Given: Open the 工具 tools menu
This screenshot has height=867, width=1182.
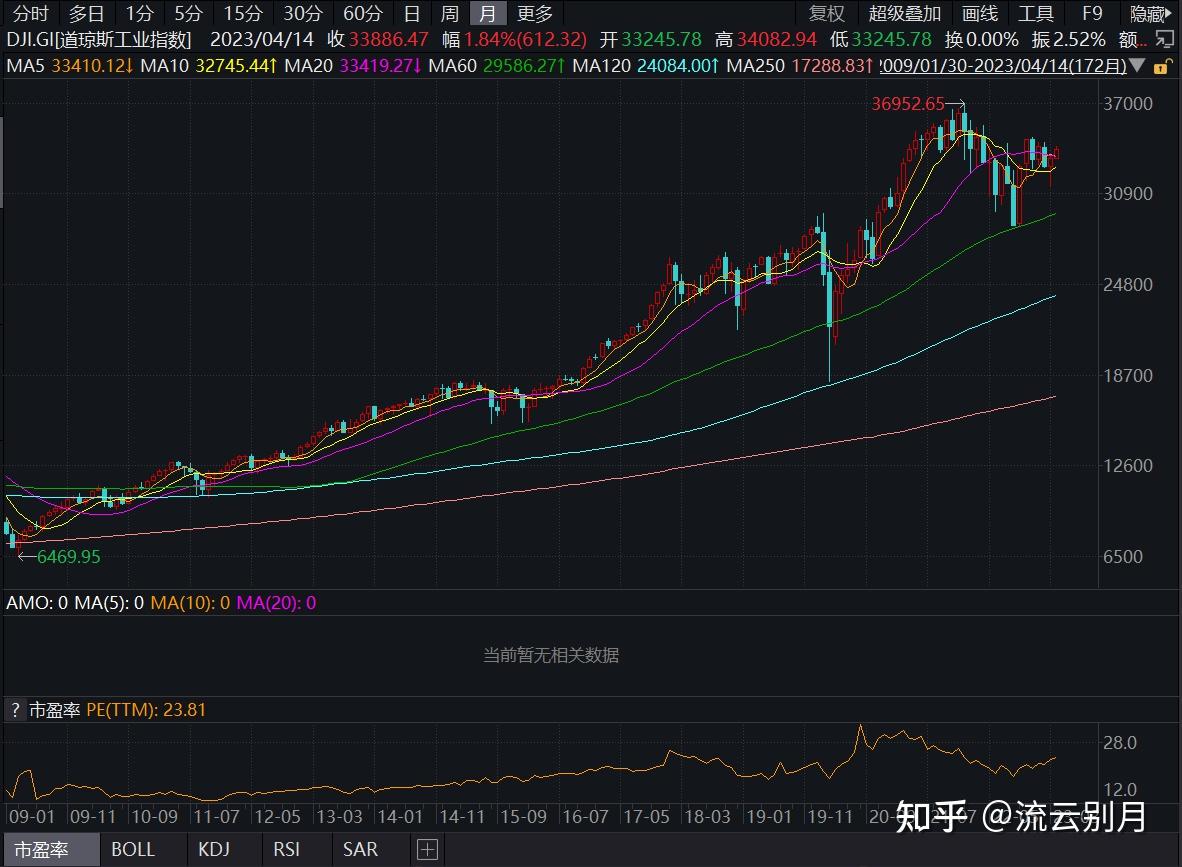Looking at the screenshot, I should point(1036,13).
